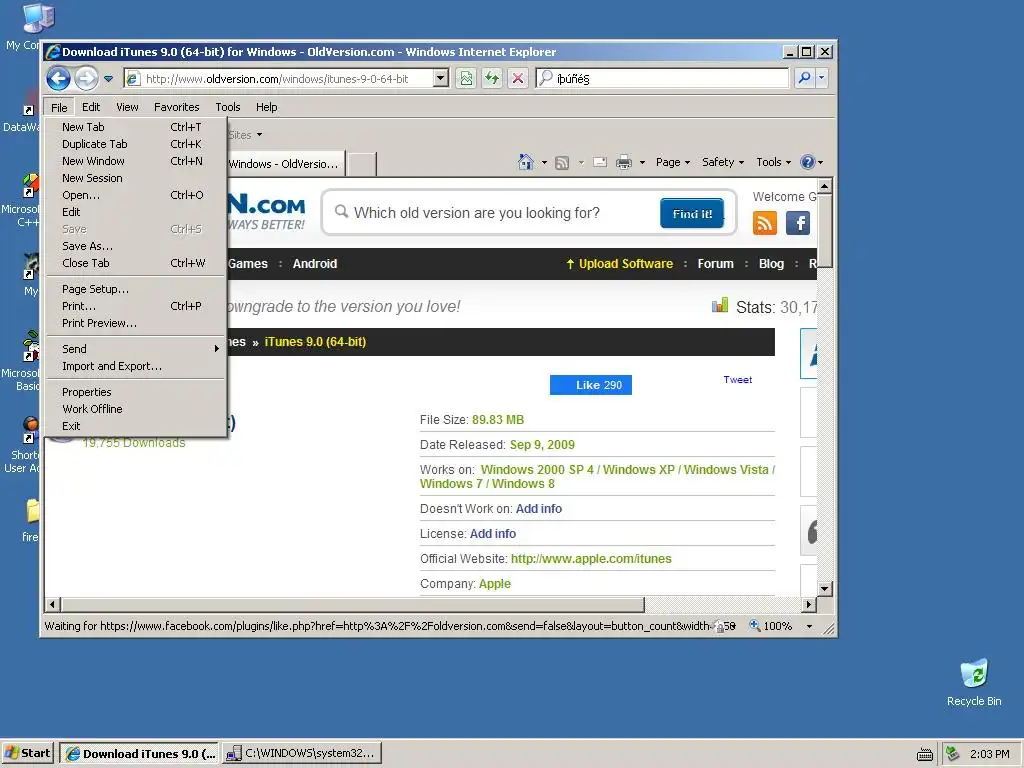The height and width of the screenshot is (768, 1024).
Task: Select New Window menu entry
Action: pos(136,161)
